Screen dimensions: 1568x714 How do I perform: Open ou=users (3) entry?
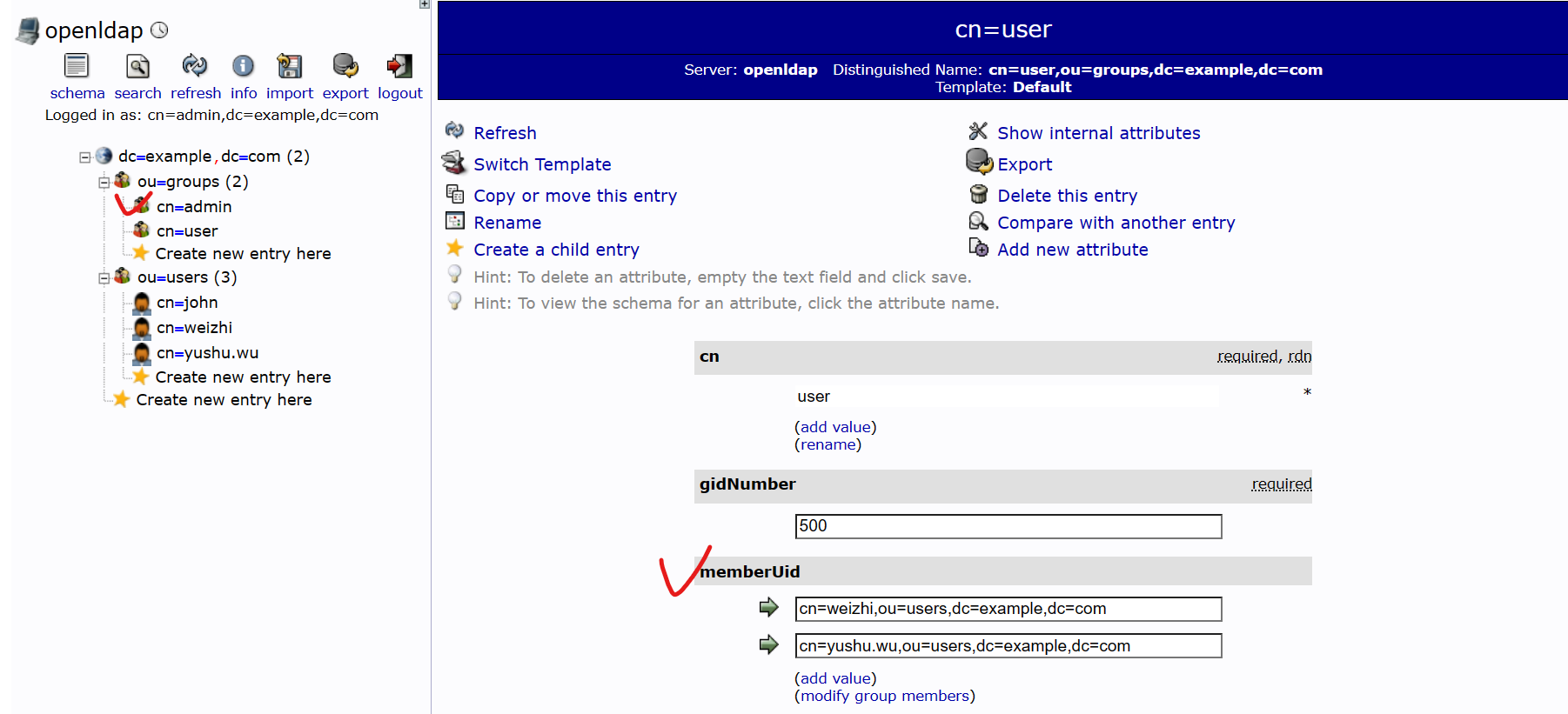click(187, 277)
